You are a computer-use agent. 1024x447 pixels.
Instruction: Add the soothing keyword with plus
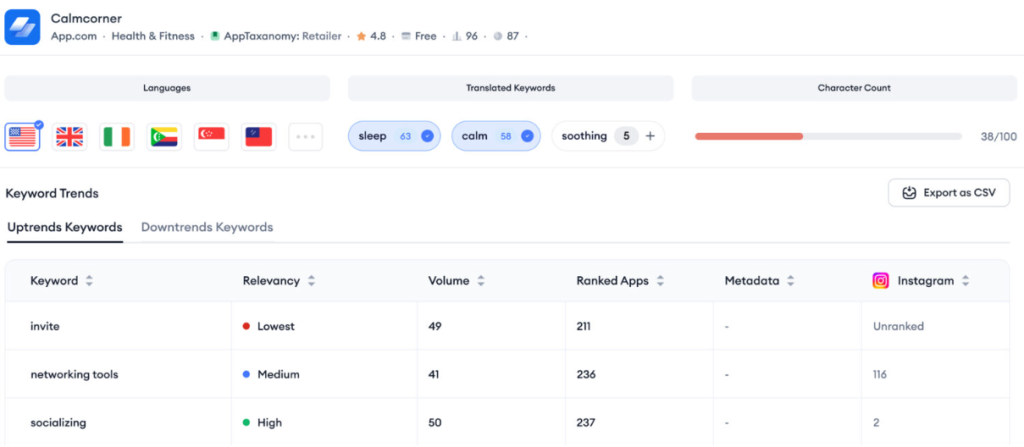(650, 136)
